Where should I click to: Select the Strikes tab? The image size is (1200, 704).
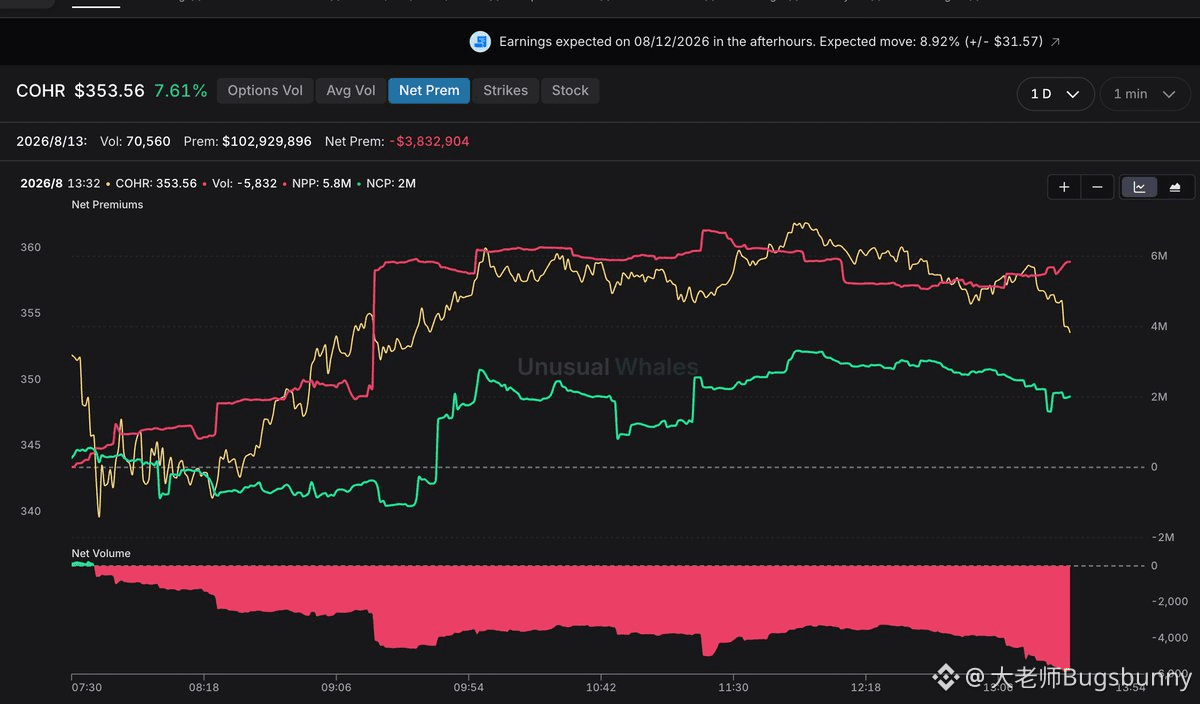click(505, 90)
